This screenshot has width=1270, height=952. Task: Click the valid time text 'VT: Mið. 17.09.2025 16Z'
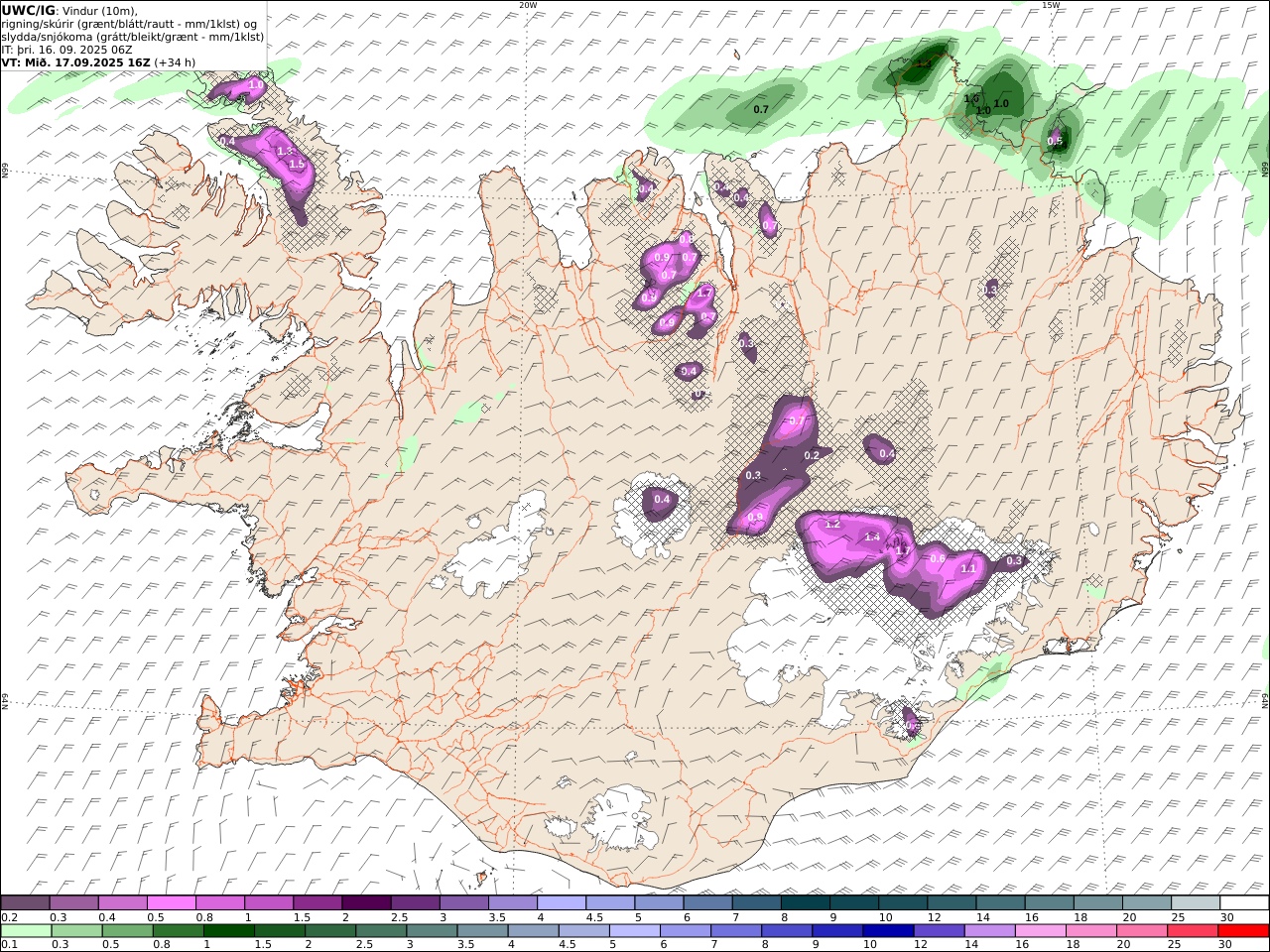tap(75, 61)
